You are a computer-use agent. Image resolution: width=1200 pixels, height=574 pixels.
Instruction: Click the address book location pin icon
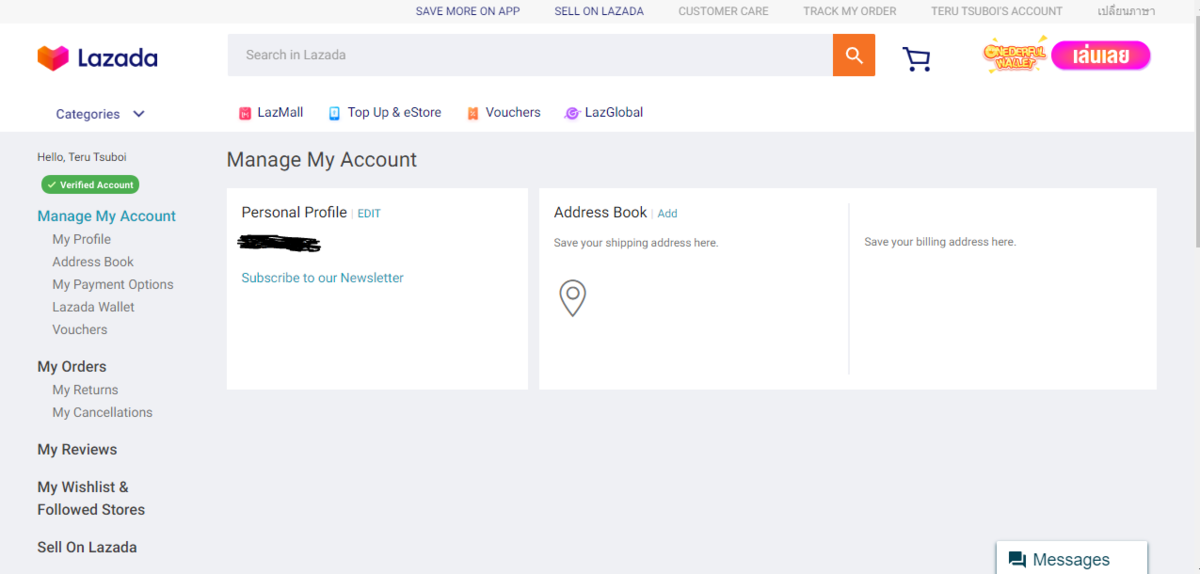pos(572,298)
